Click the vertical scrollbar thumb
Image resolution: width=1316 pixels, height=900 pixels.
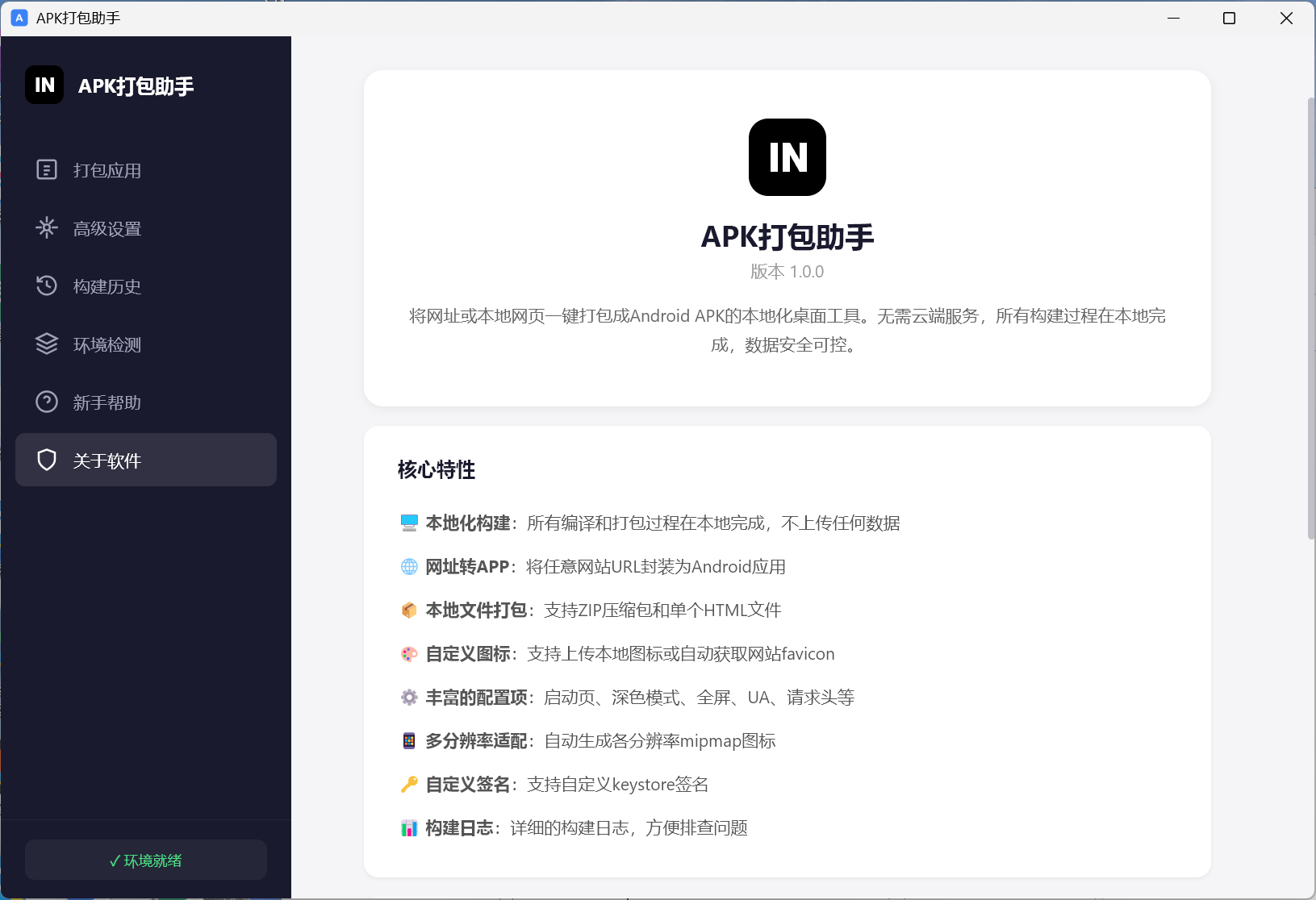[x=1311, y=318]
